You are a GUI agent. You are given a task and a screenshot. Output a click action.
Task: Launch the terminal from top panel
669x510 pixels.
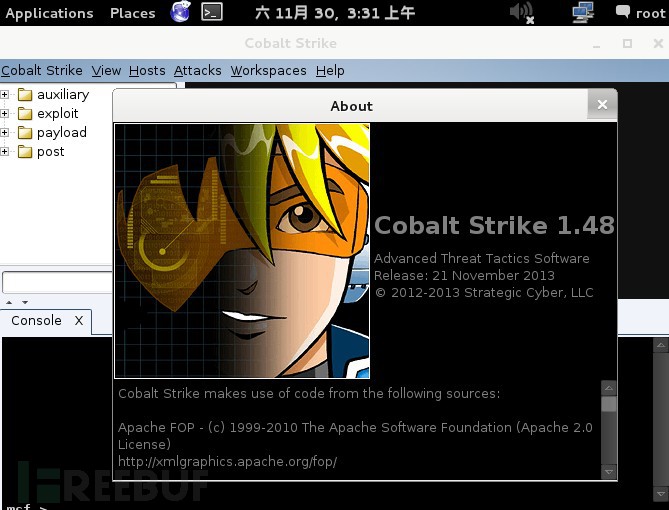(x=212, y=12)
